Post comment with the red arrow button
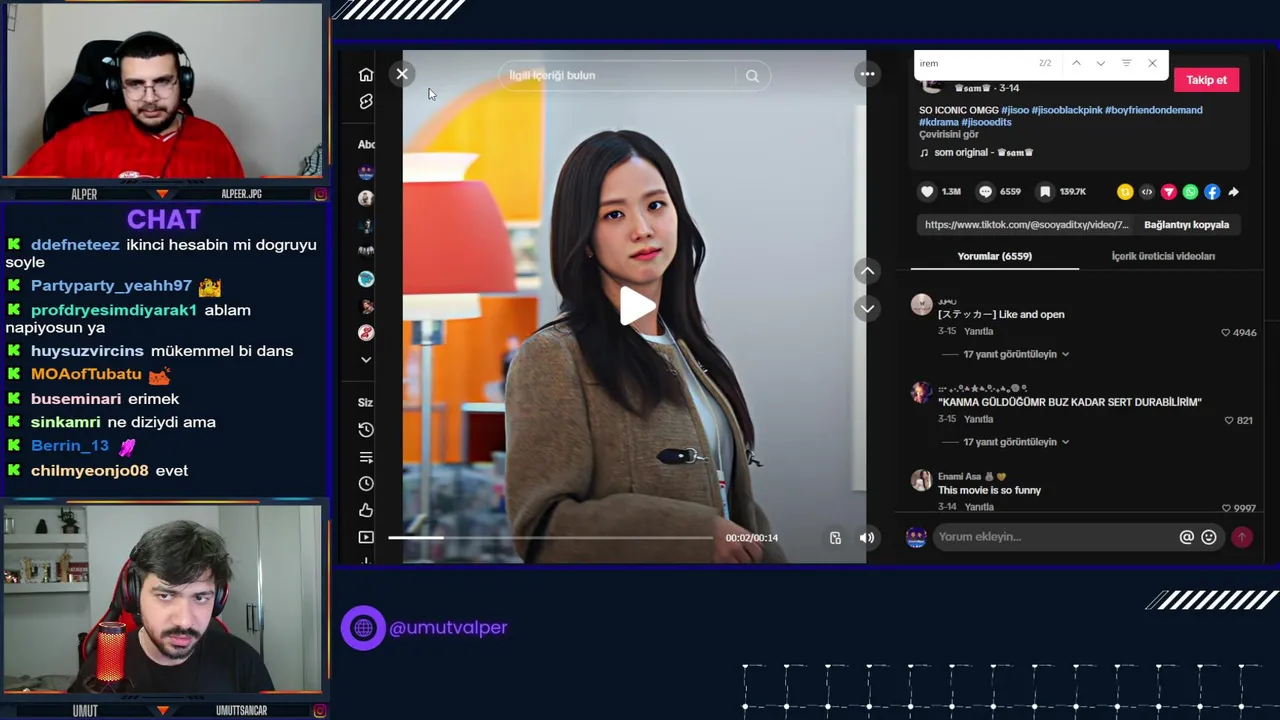1280x720 pixels. click(x=1241, y=537)
